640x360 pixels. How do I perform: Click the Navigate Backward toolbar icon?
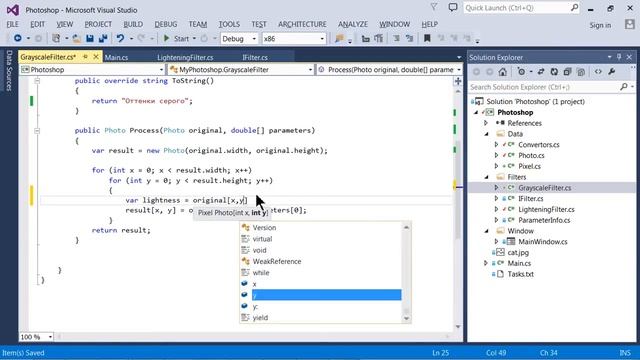pos(18,38)
